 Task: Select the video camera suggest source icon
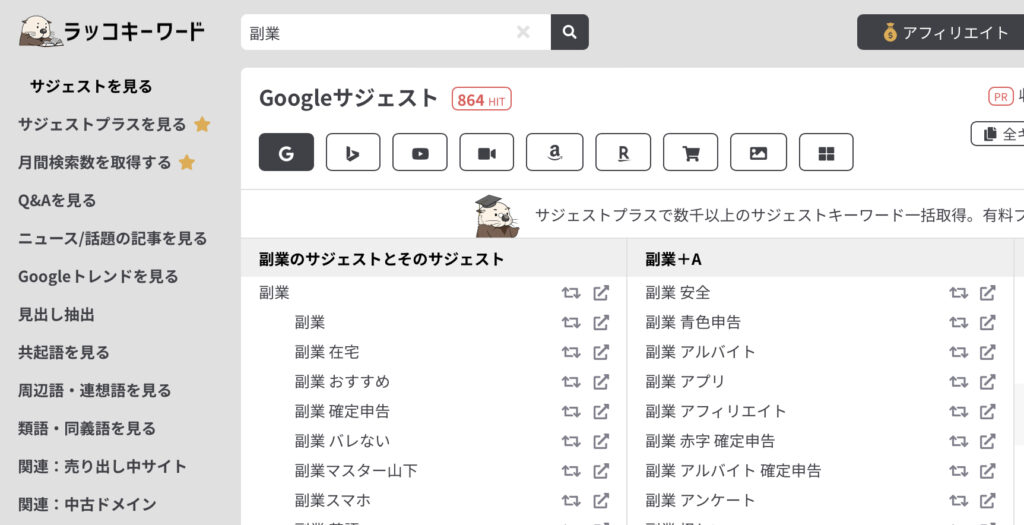(487, 152)
